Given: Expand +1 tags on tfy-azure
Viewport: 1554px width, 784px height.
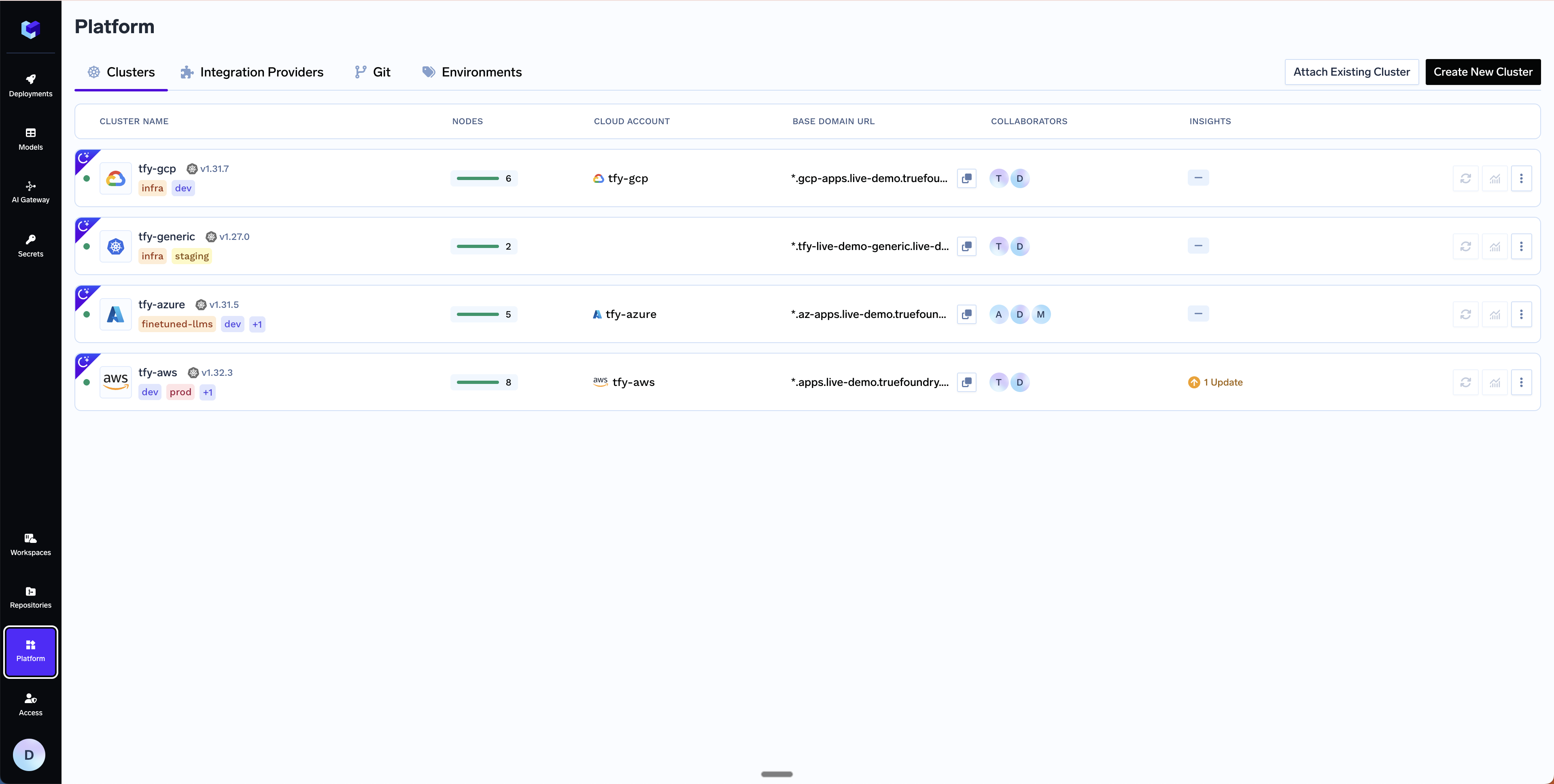Looking at the screenshot, I should point(257,324).
